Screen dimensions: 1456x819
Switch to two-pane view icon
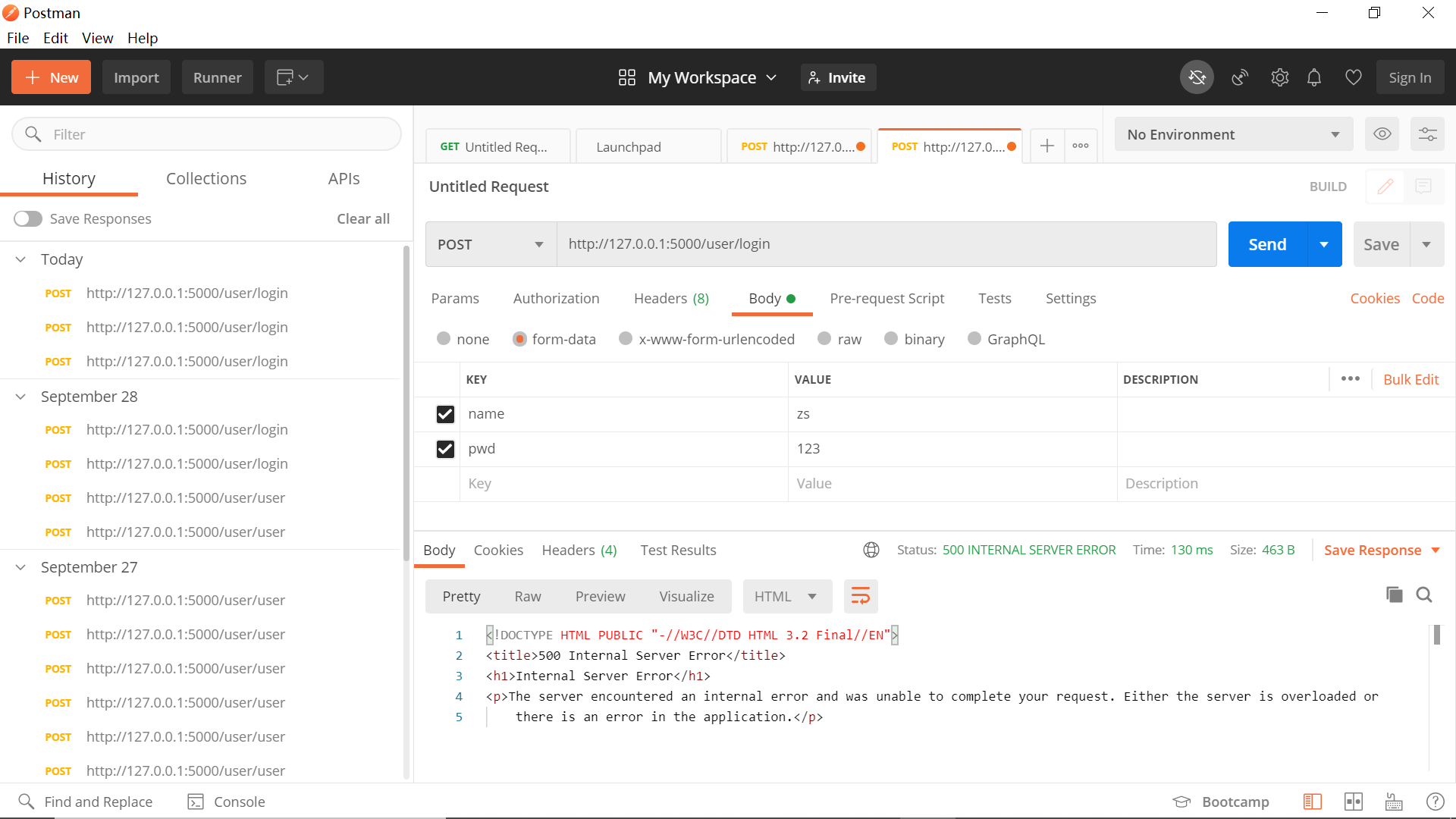(x=1354, y=802)
